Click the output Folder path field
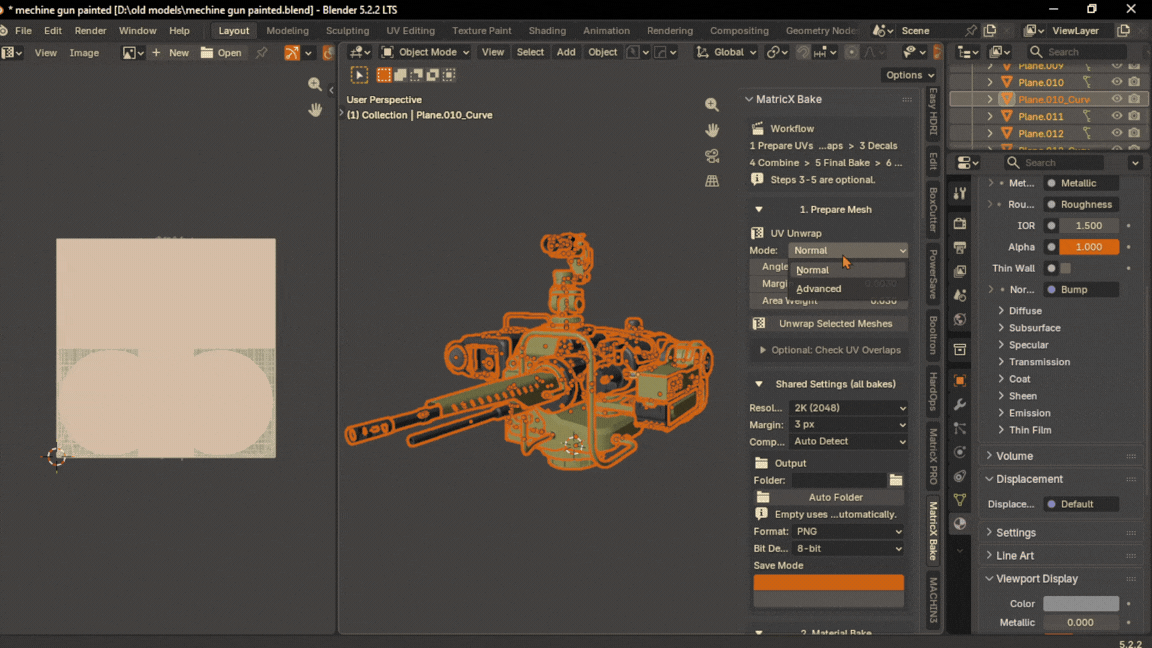The width and height of the screenshot is (1152, 648). coord(838,480)
